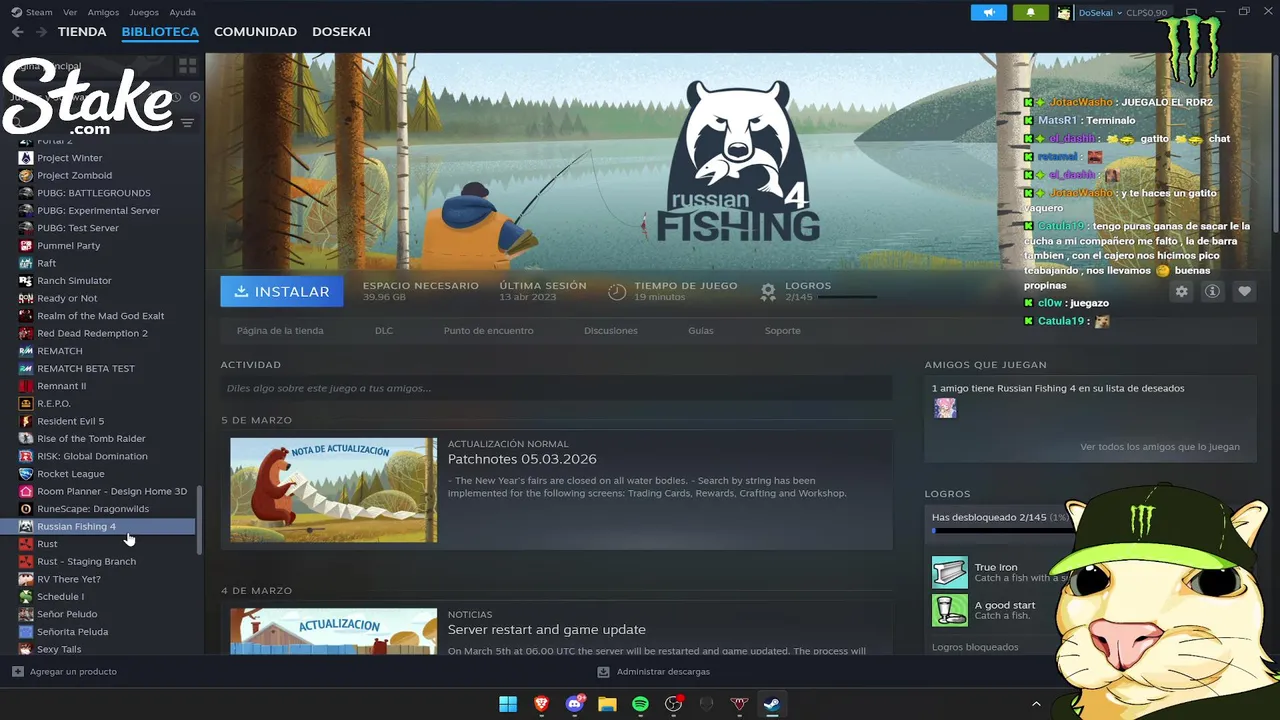Image resolution: width=1280 pixels, height=720 pixels.
Task: Open the A good start achievement icon
Action: pos(950,610)
